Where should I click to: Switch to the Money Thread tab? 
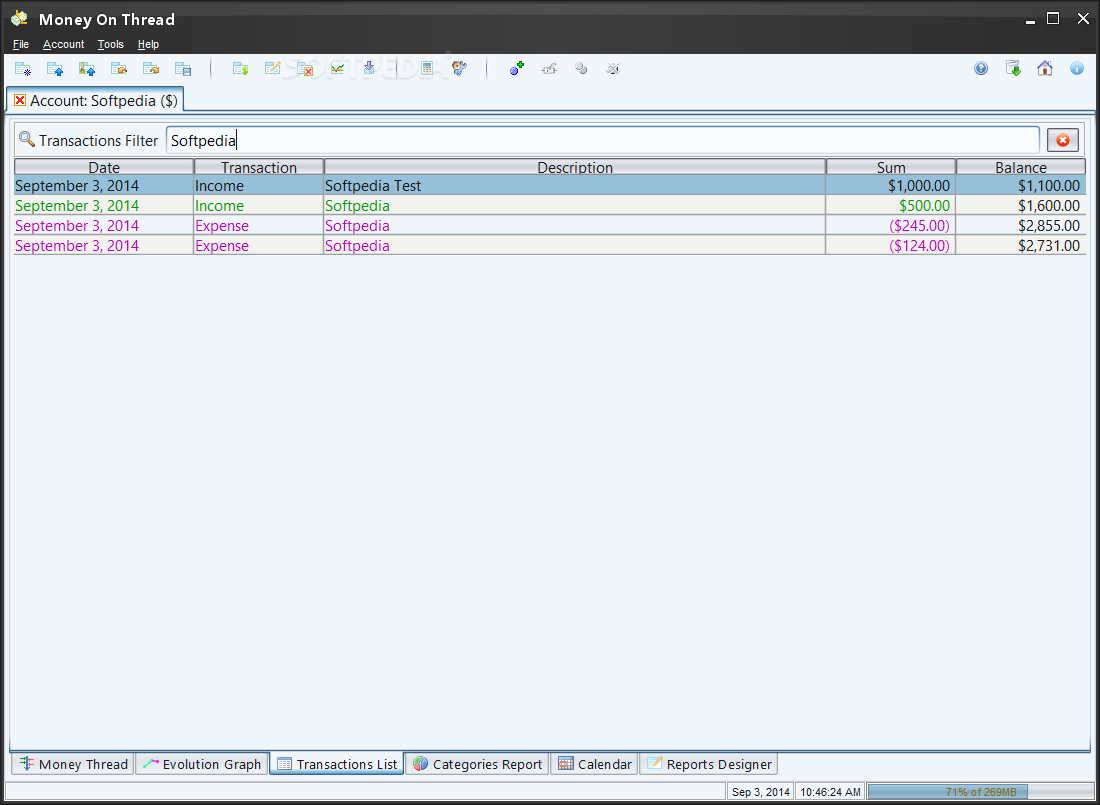72,764
